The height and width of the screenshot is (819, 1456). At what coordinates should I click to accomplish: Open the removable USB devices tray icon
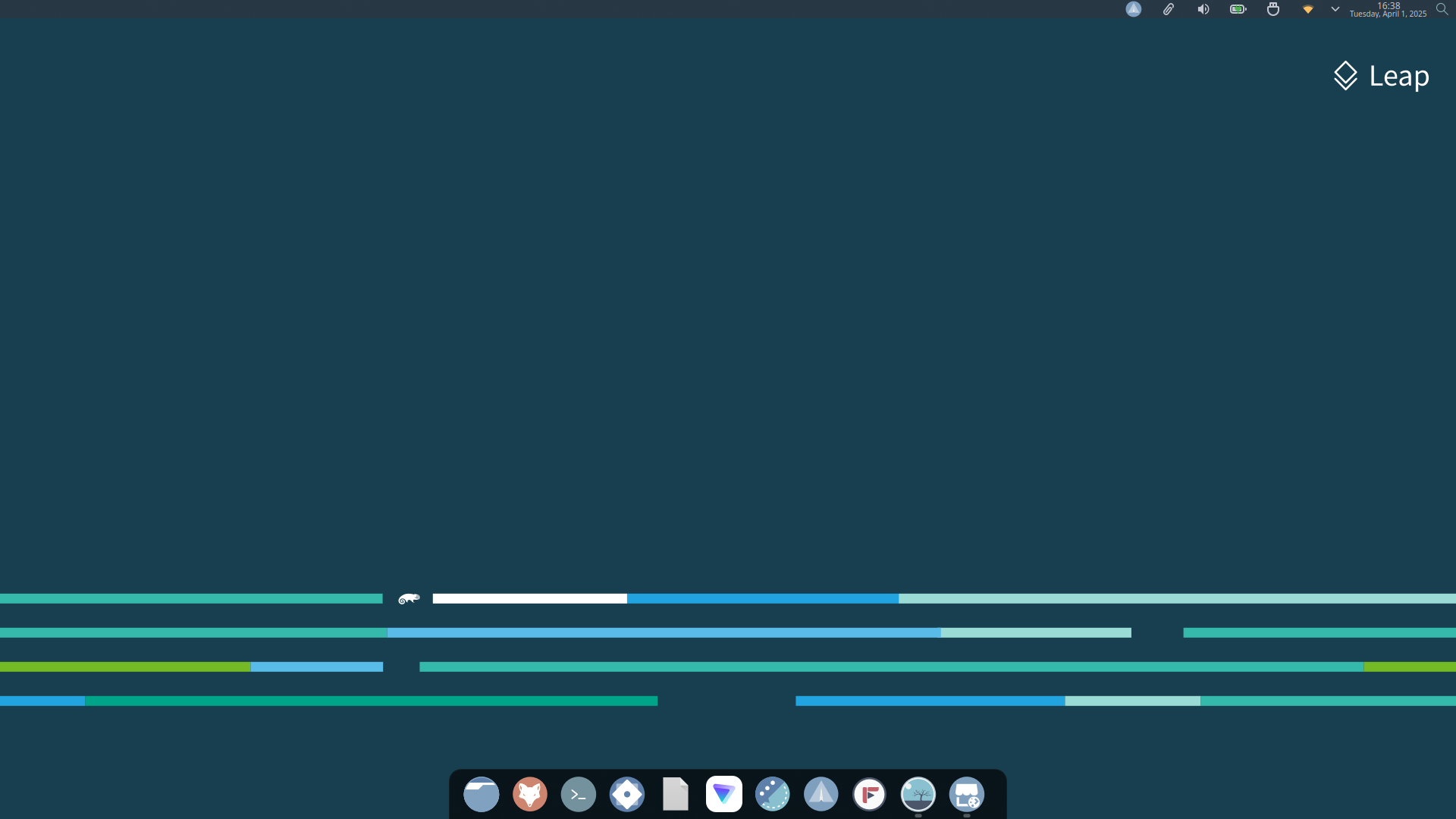[1273, 9]
